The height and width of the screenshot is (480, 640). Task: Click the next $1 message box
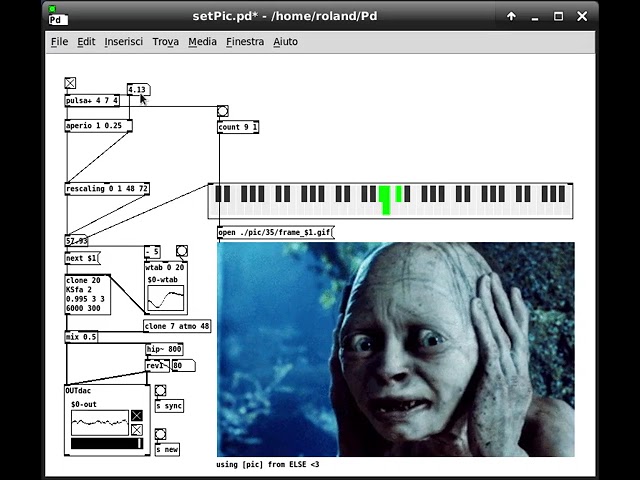(x=82, y=258)
